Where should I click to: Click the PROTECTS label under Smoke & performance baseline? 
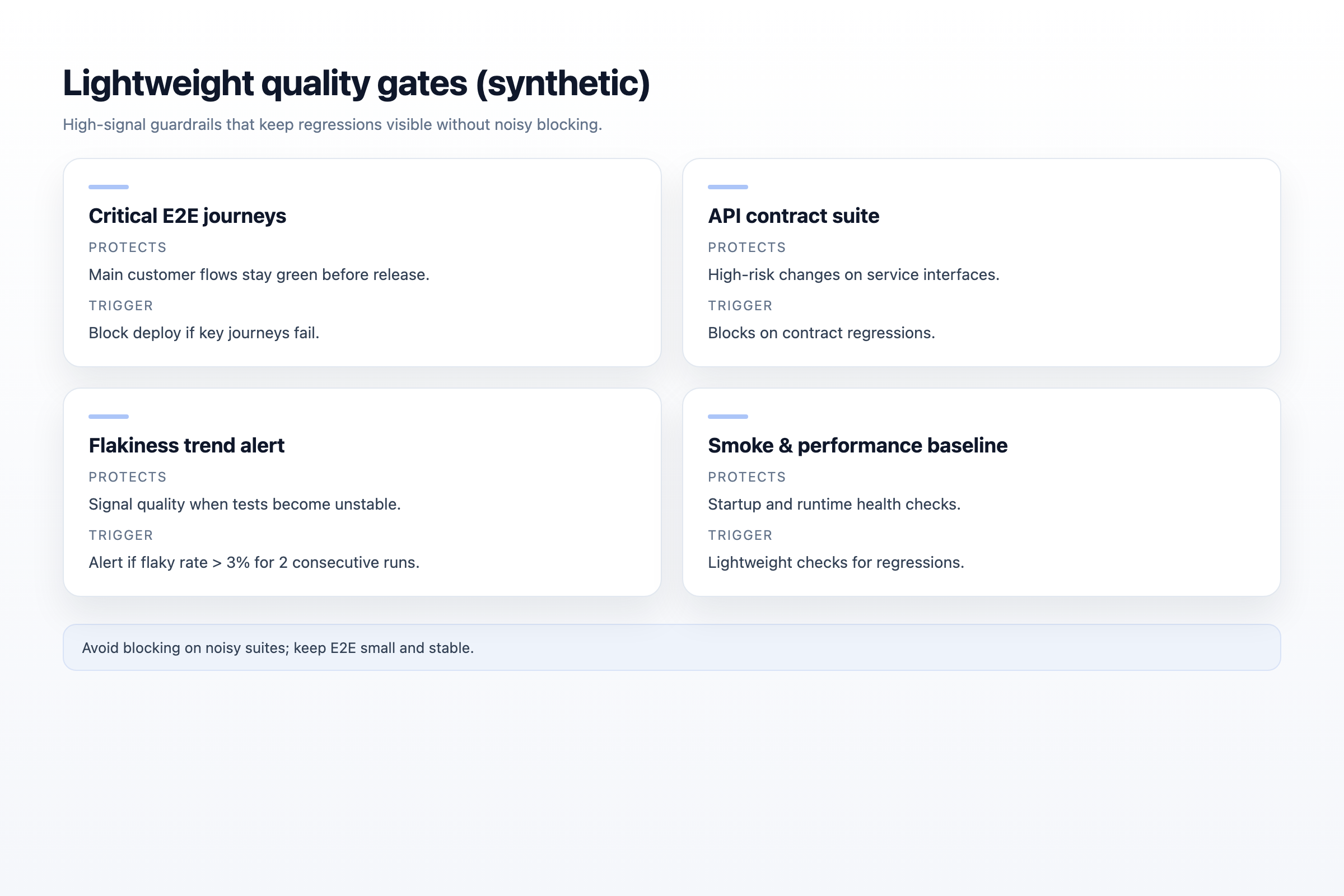[746, 477]
